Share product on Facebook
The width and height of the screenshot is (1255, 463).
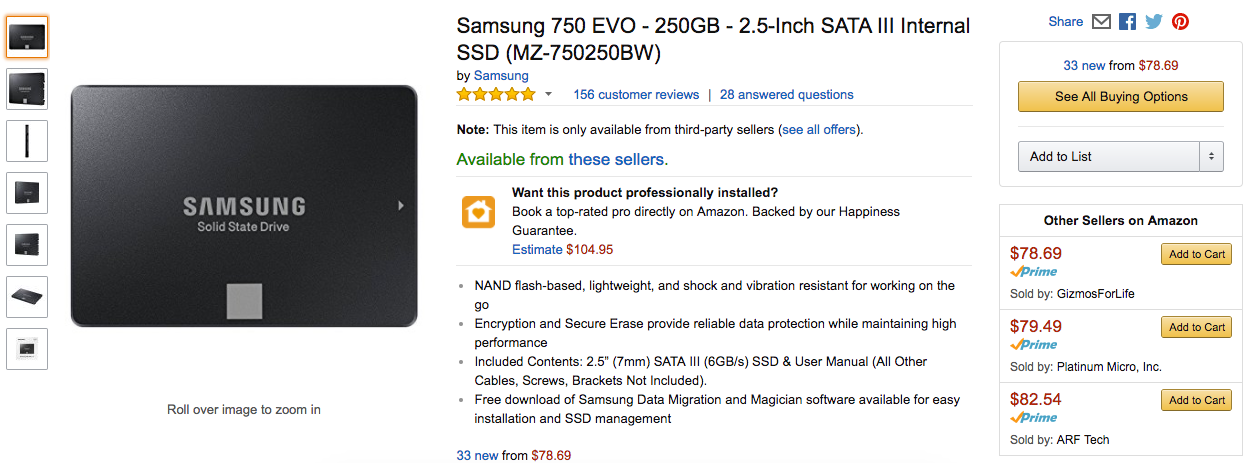1127,22
